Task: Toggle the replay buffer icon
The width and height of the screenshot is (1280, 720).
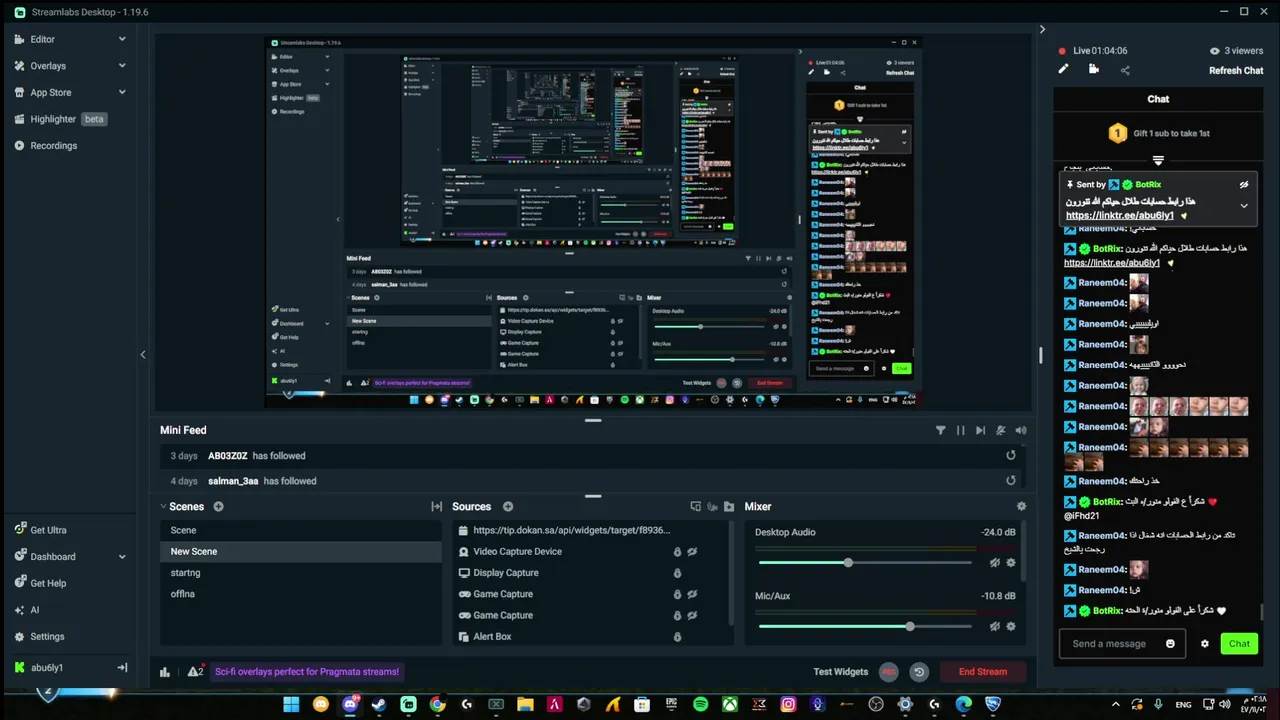Action: tap(919, 672)
